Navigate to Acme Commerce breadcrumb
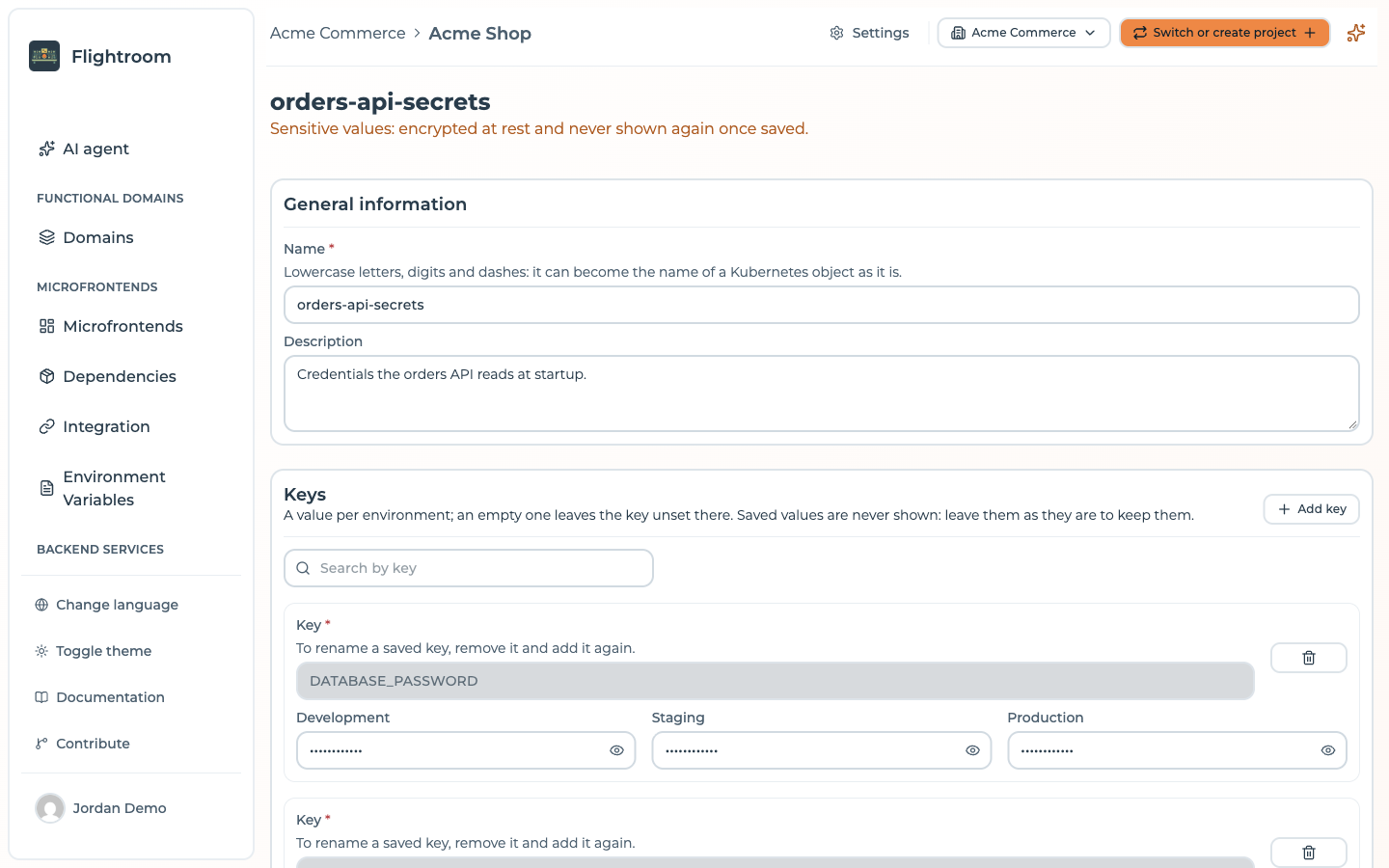Viewport: 1389px width, 868px height. pyautogui.click(x=338, y=33)
